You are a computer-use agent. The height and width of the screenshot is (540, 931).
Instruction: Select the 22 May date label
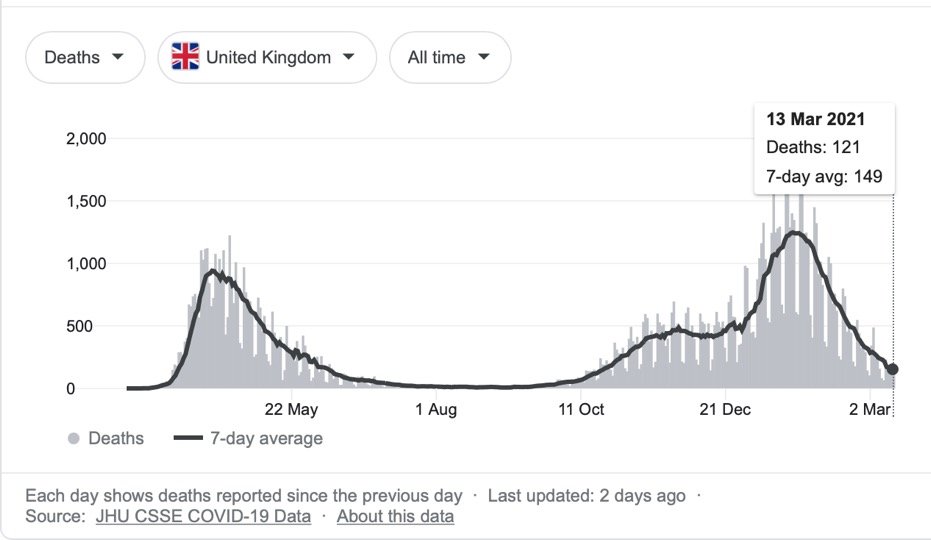coord(291,410)
